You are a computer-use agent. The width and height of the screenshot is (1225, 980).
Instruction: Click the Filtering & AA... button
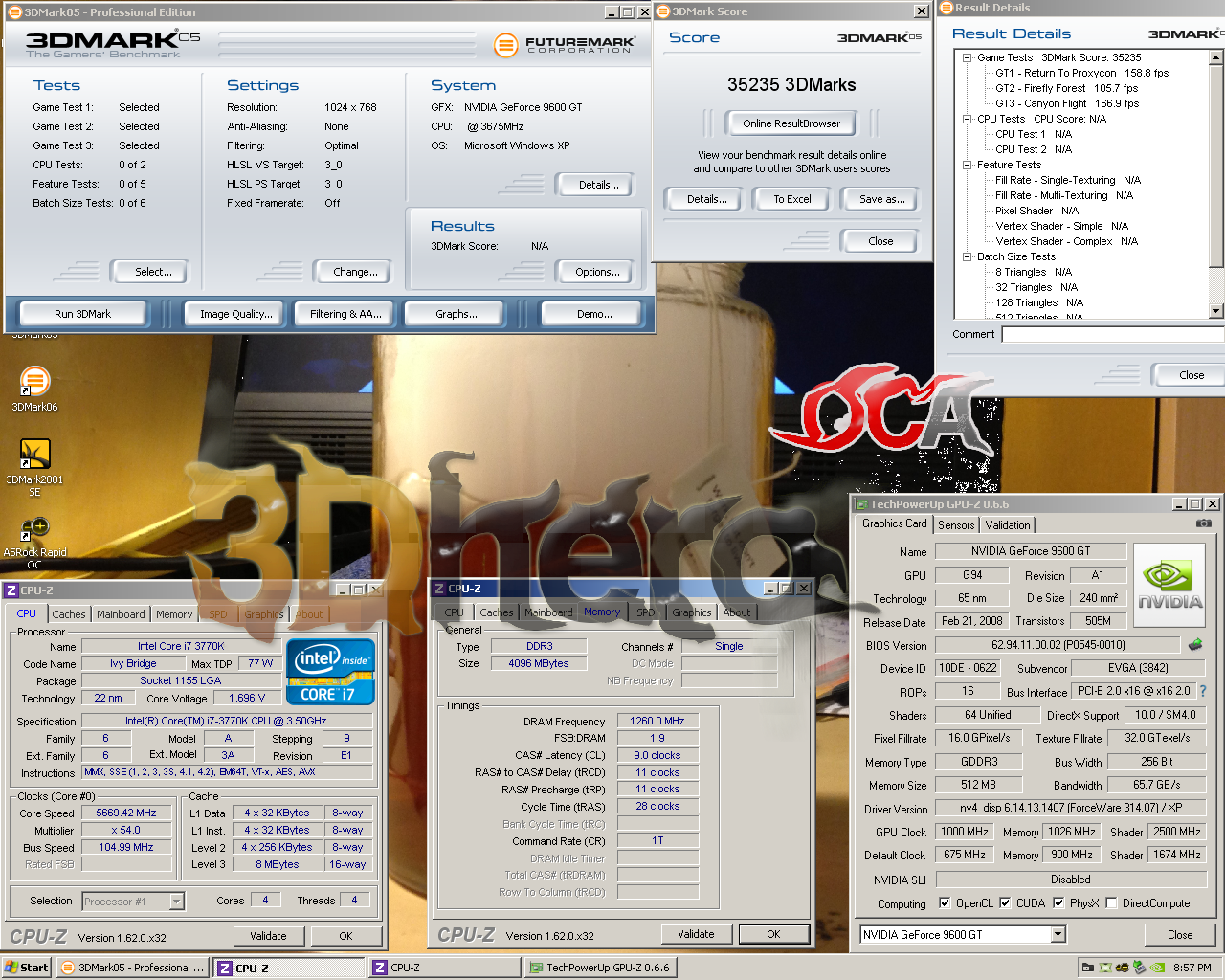point(345,314)
